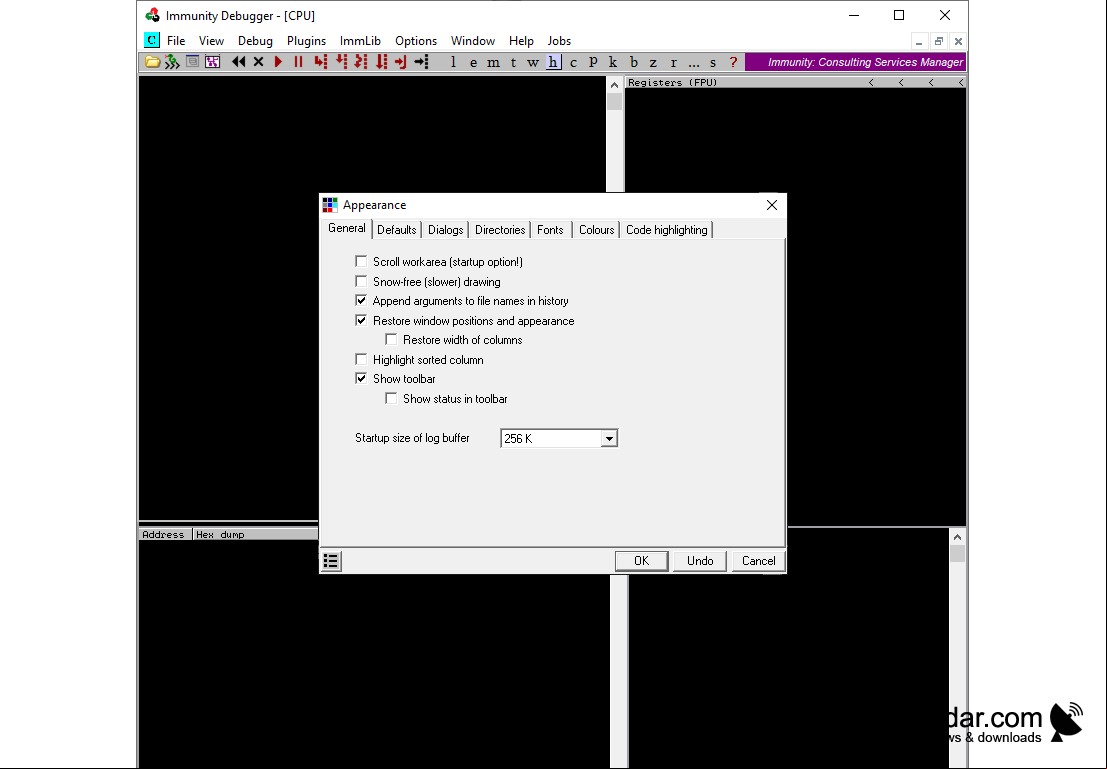Image resolution: width=1107 pixels, height=769 pixels.
Task: Enable Snow-free (slower) drawing
Action: (x=361, y=281)
